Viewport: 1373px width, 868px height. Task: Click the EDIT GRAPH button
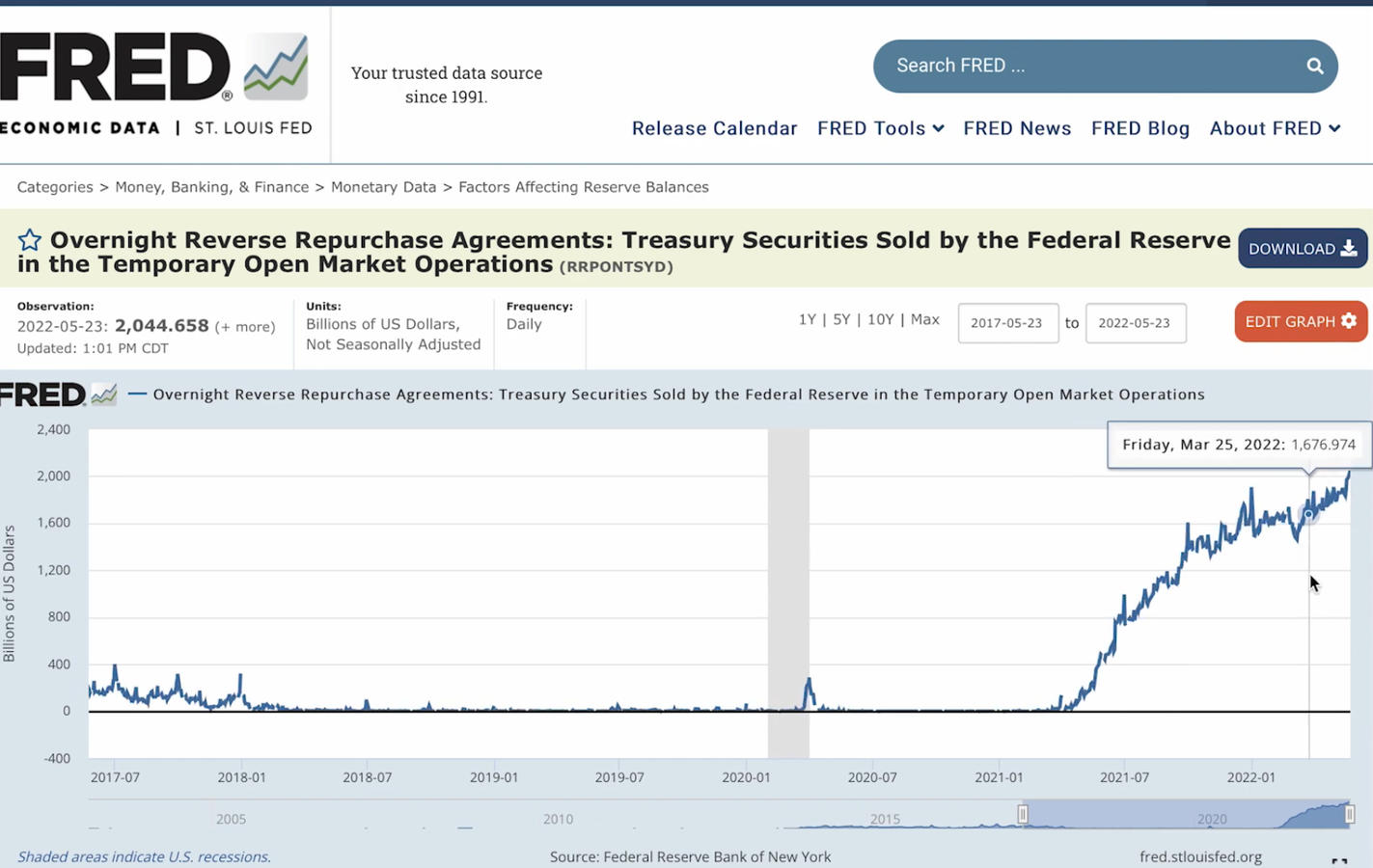(1301, 321)
